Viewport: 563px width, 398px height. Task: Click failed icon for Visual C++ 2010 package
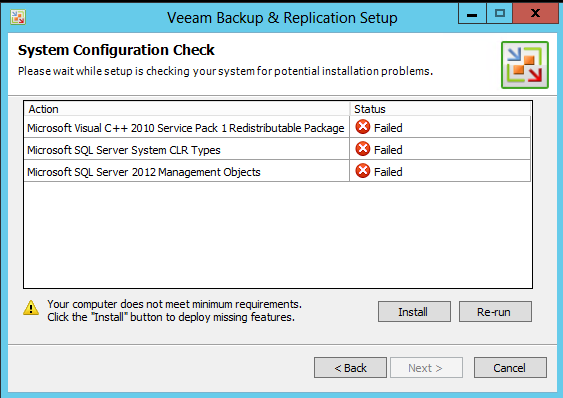coord(363,127)
